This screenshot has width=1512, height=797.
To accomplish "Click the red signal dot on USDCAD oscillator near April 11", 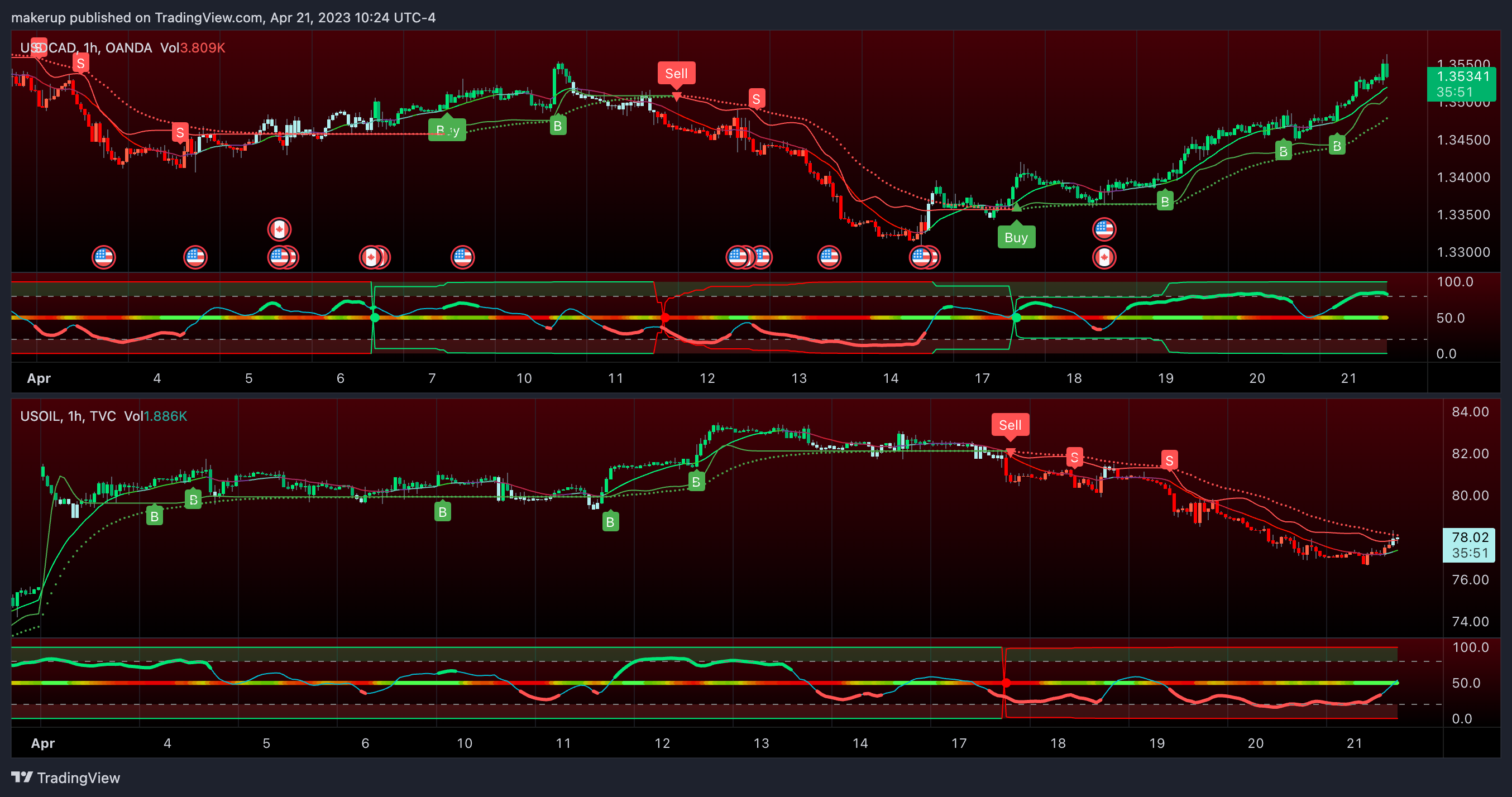I will tap(664, 318).
